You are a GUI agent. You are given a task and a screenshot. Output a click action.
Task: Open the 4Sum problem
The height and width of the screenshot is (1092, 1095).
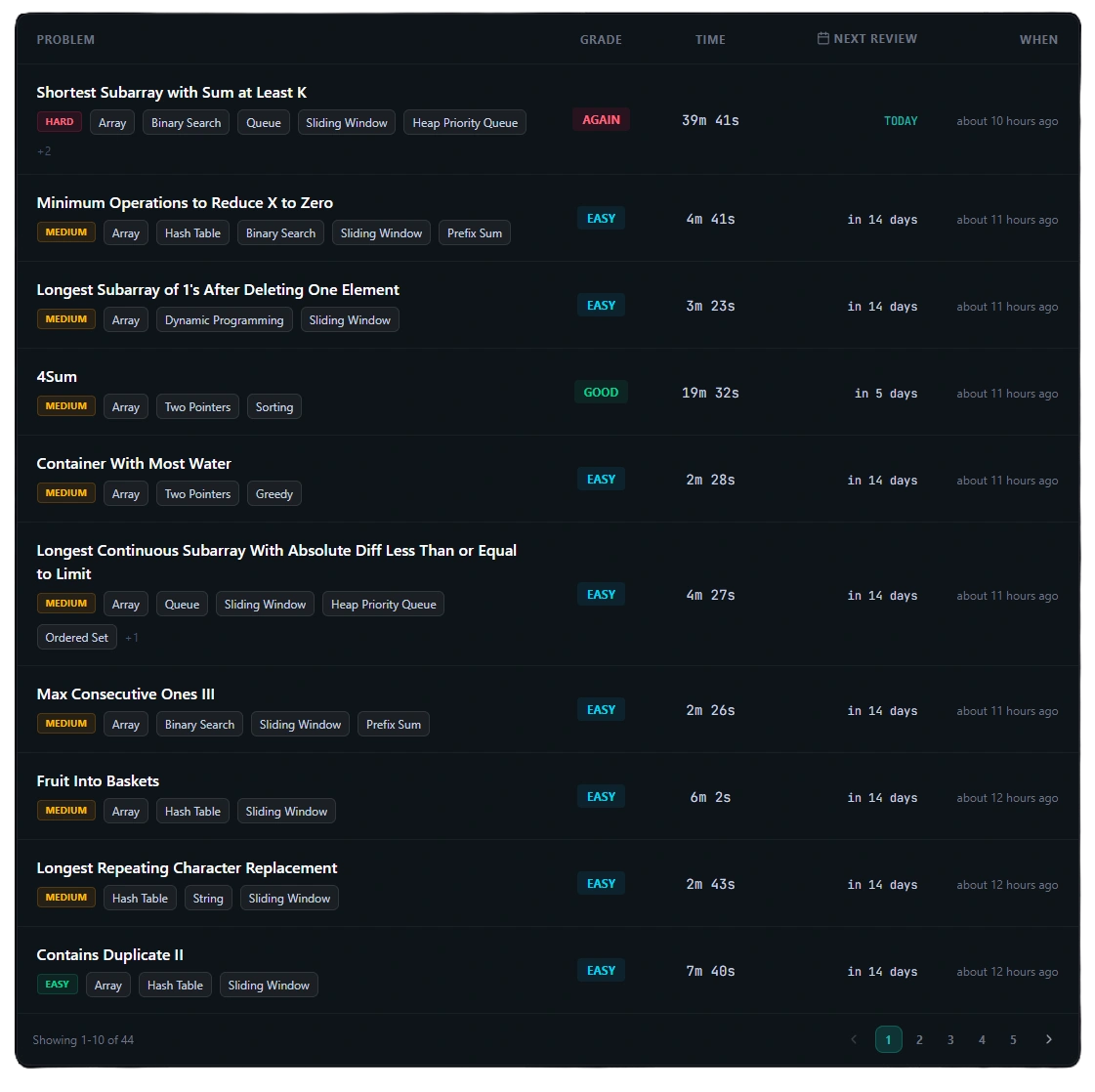point(57,376)
